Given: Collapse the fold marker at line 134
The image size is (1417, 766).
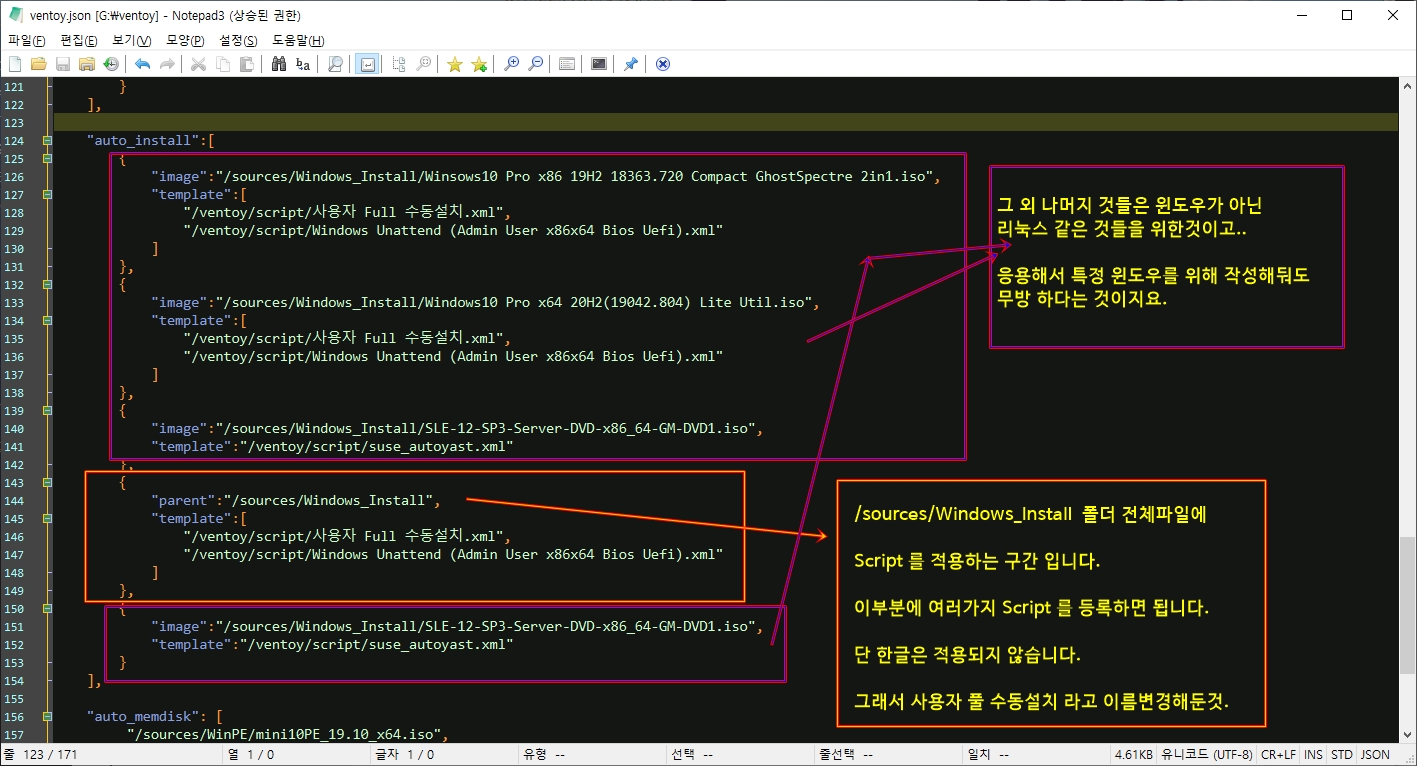Looking at the screenshot, I should [47, 321].
